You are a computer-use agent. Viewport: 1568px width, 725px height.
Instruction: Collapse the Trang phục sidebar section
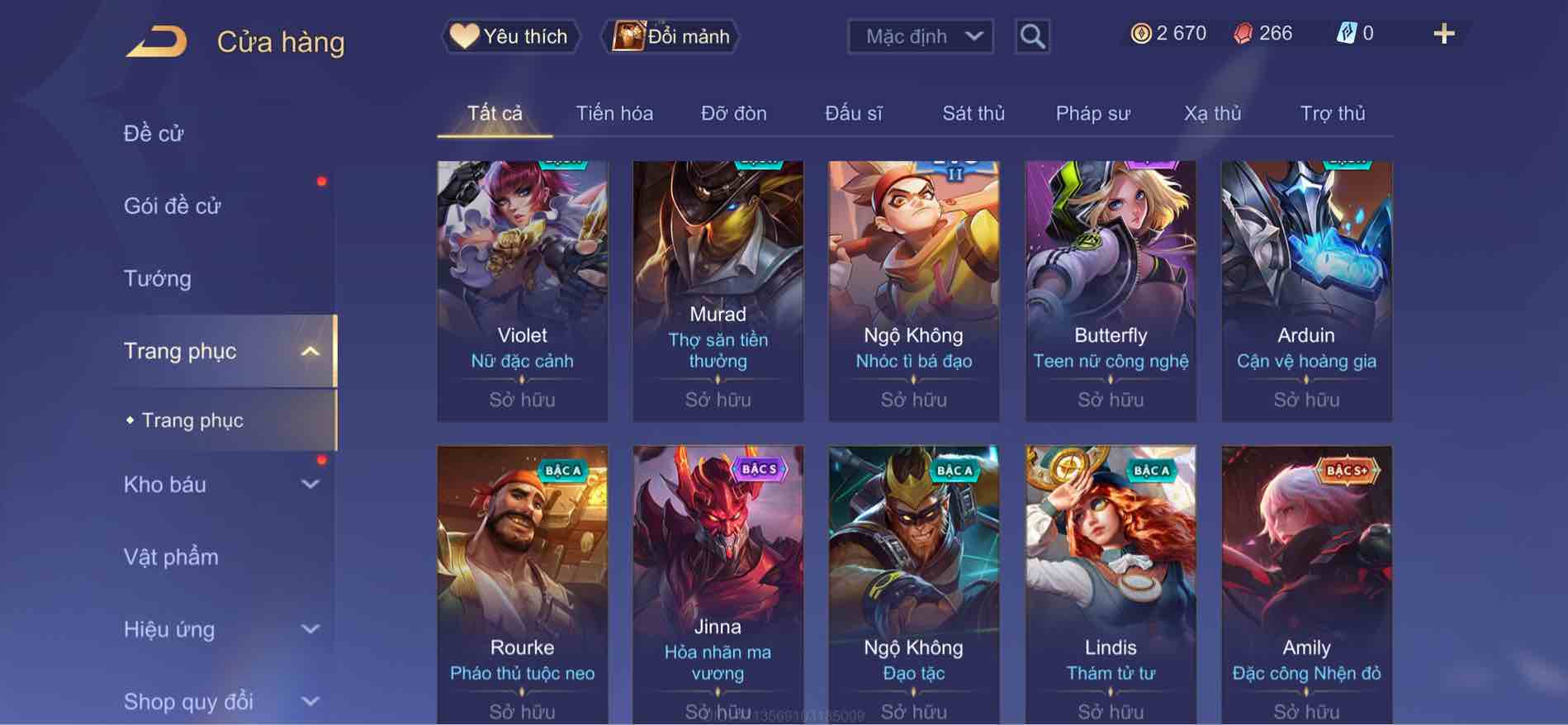coord(310,352)
